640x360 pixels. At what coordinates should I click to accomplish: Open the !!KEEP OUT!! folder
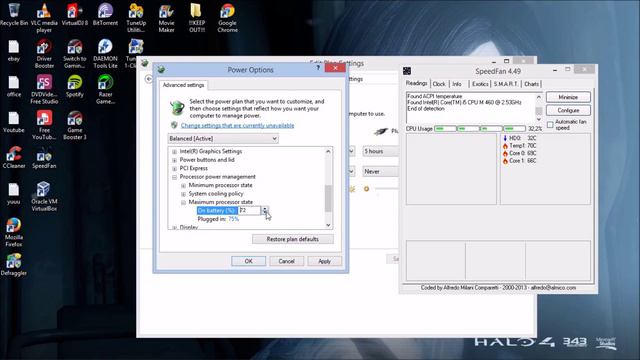click(197, 18)
